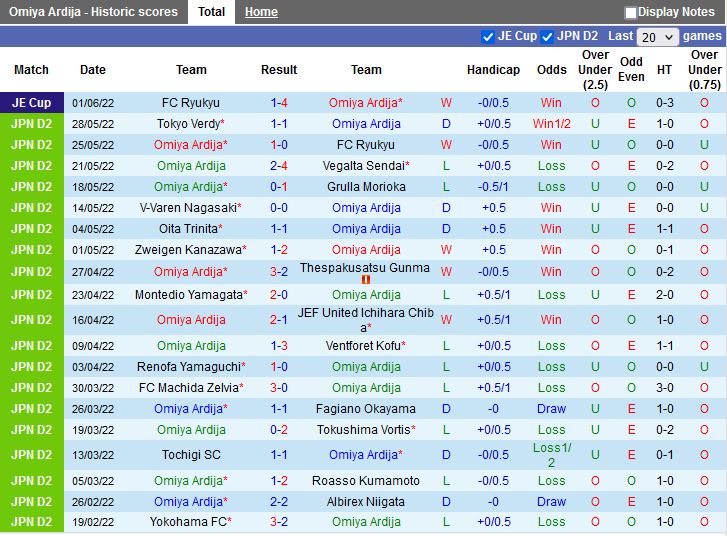Click HT score 2-0 in Montedio Yamagata row
This screenshot has height=536, width=727.
pyautogui.click(x=664, y=294)
